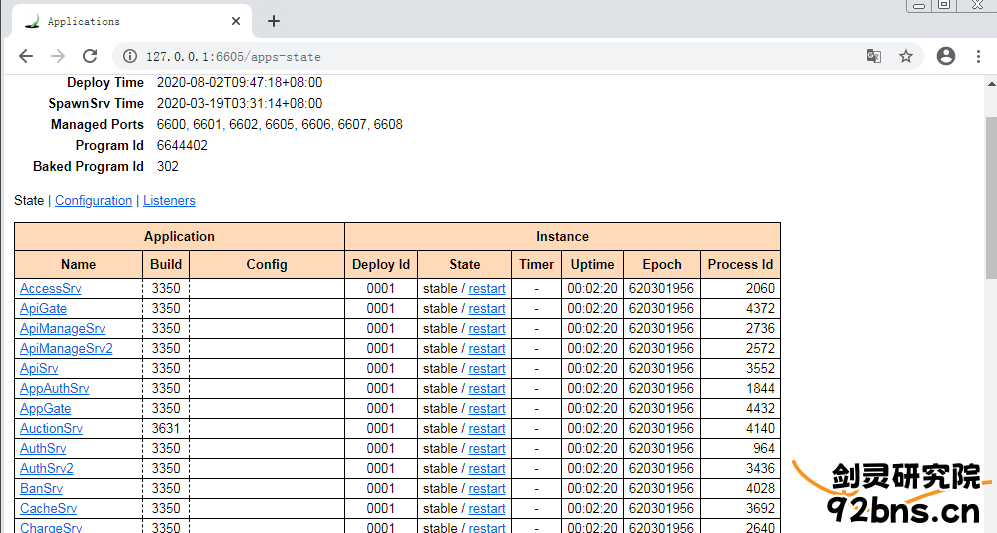Click the address bar URL
The image size is (997, 533).
point(233,57)
